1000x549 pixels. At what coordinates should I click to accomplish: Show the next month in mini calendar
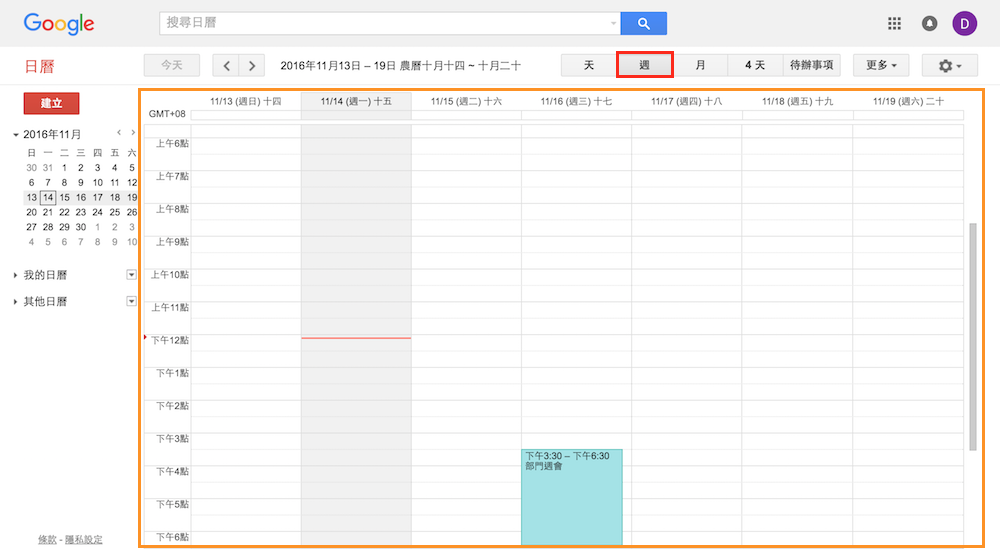tap(132, 133)
